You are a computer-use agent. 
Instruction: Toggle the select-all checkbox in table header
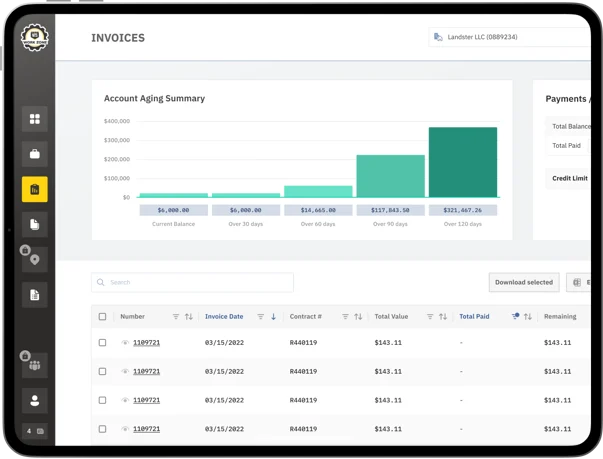[x=102, y=317]
